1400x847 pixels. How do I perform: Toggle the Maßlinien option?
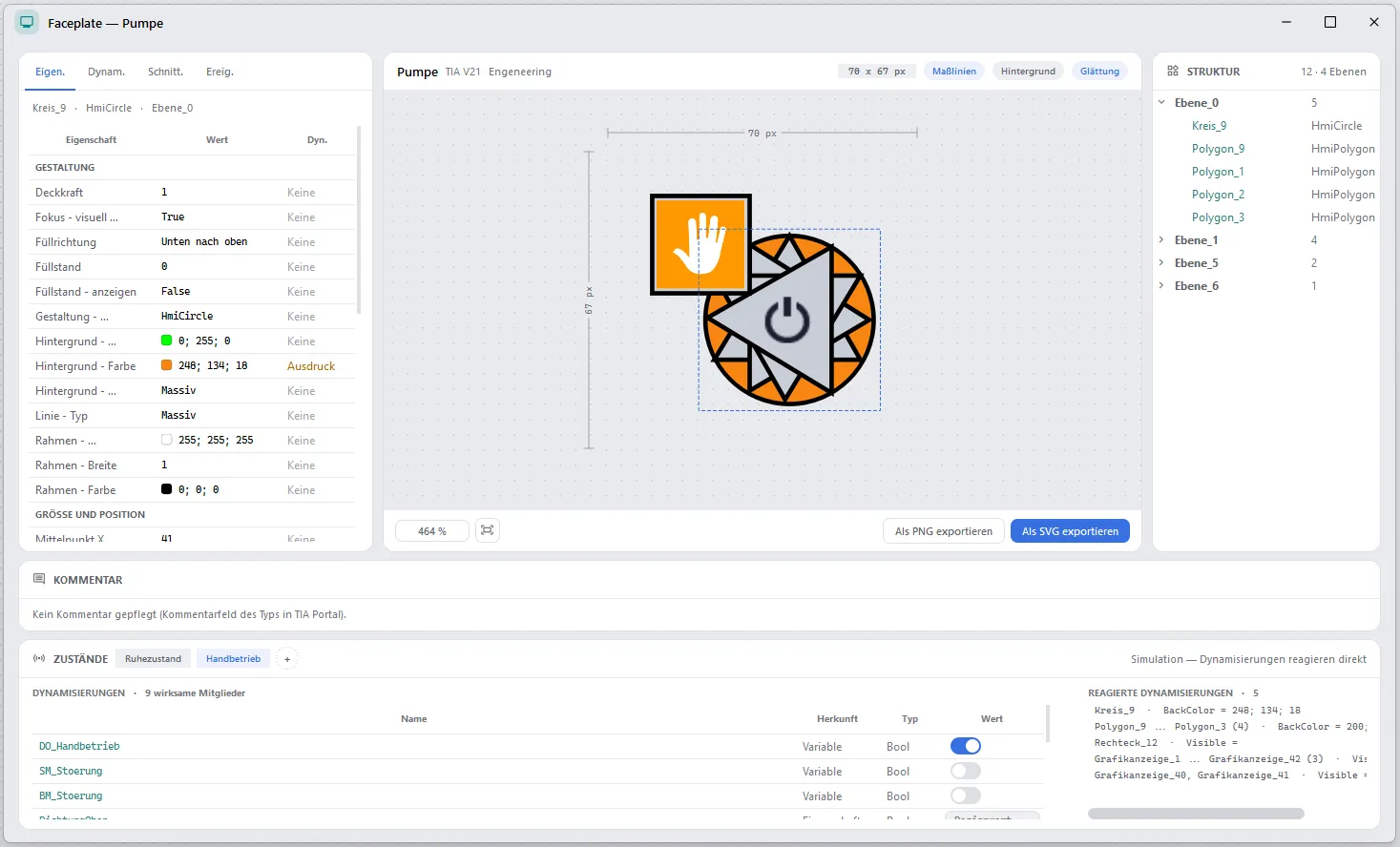pos(954,71)
